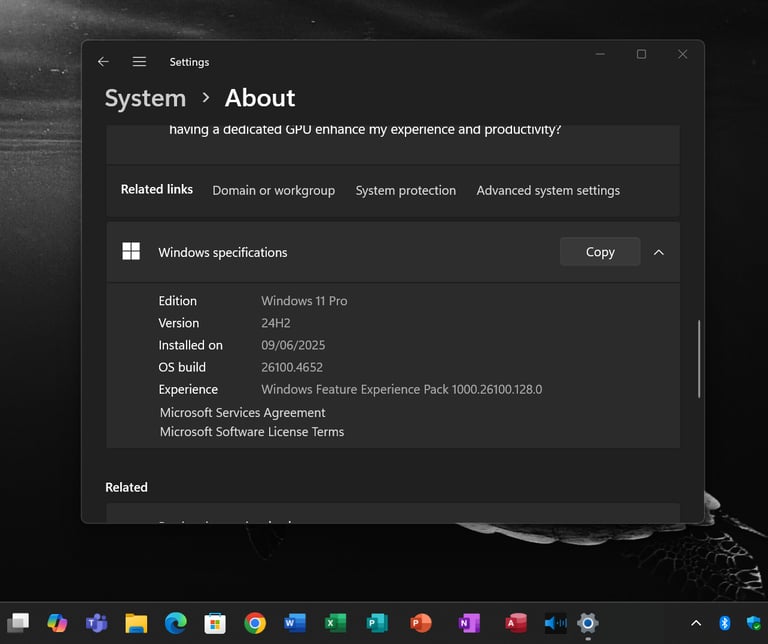Image resolution: width=768 pixels, height=644 pixels.
Task: Launch Microsoft Teams from the taskbar
Action: pos(97,623)
